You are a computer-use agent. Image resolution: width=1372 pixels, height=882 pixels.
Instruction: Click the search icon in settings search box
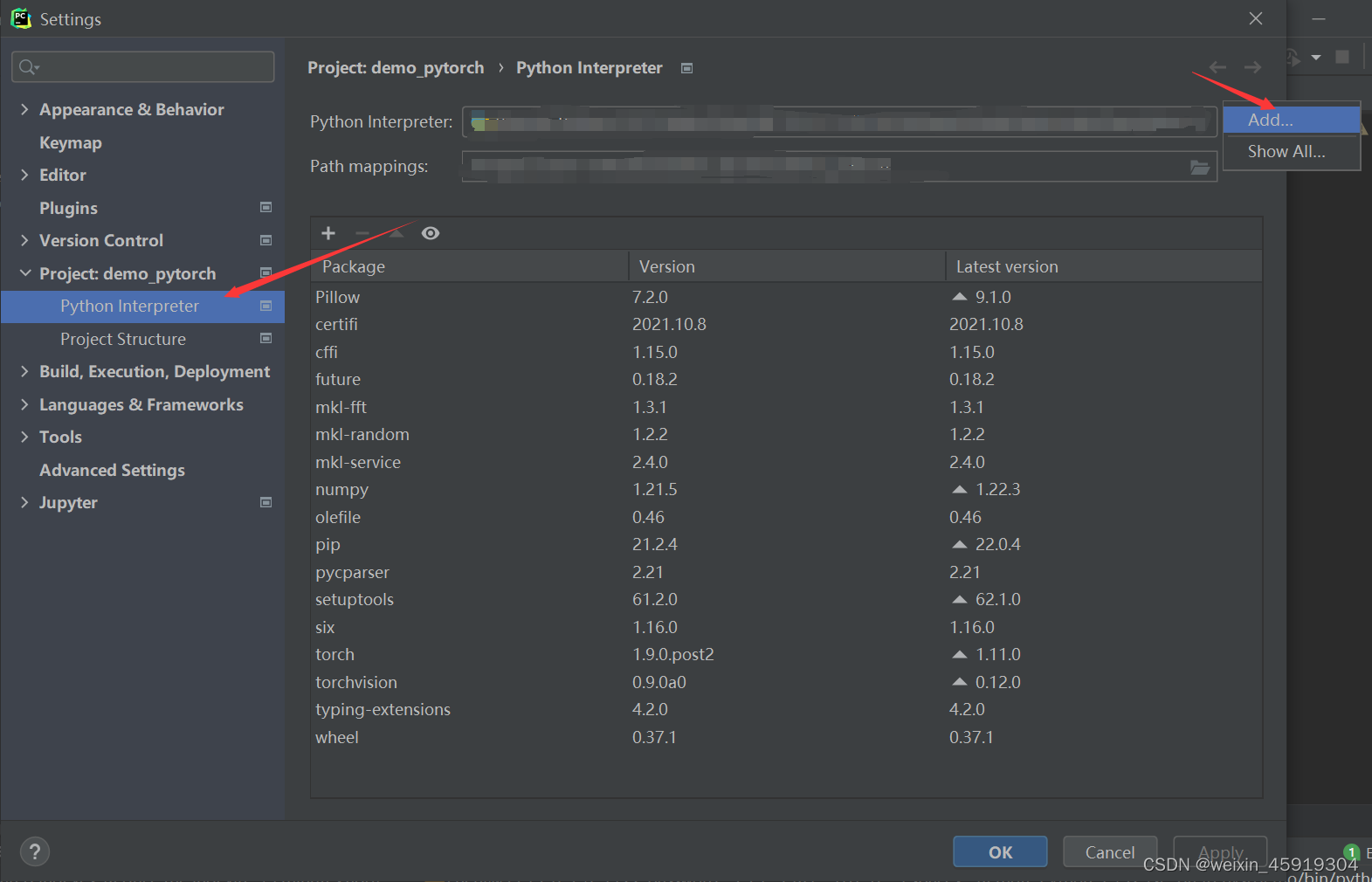point(28,67)
